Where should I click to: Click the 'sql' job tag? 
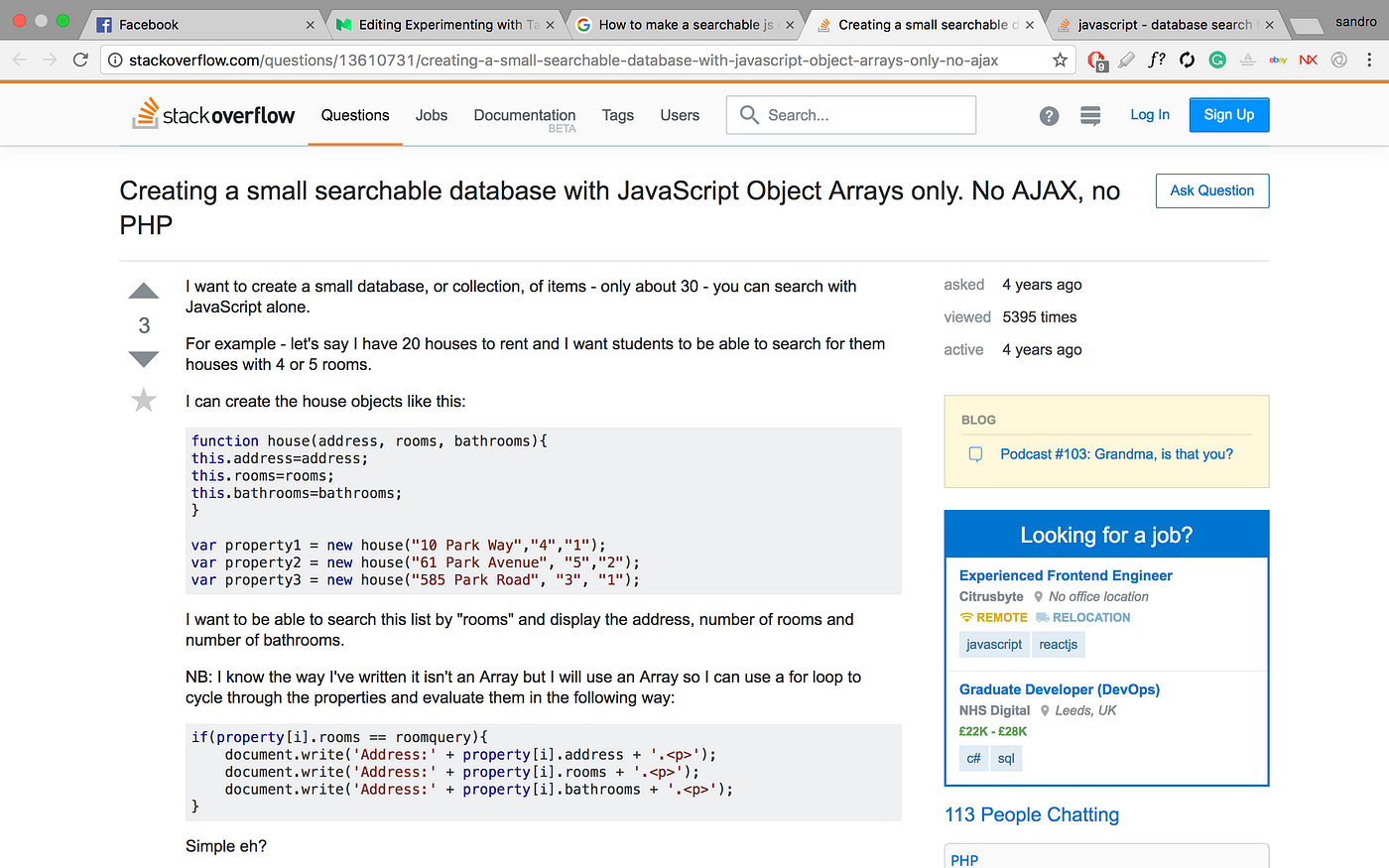(x=1006, y=759)
